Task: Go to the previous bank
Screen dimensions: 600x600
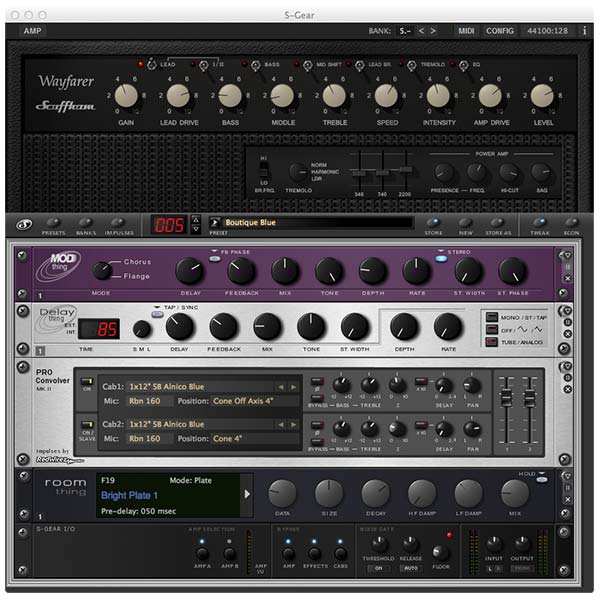Action: point(421,31)
